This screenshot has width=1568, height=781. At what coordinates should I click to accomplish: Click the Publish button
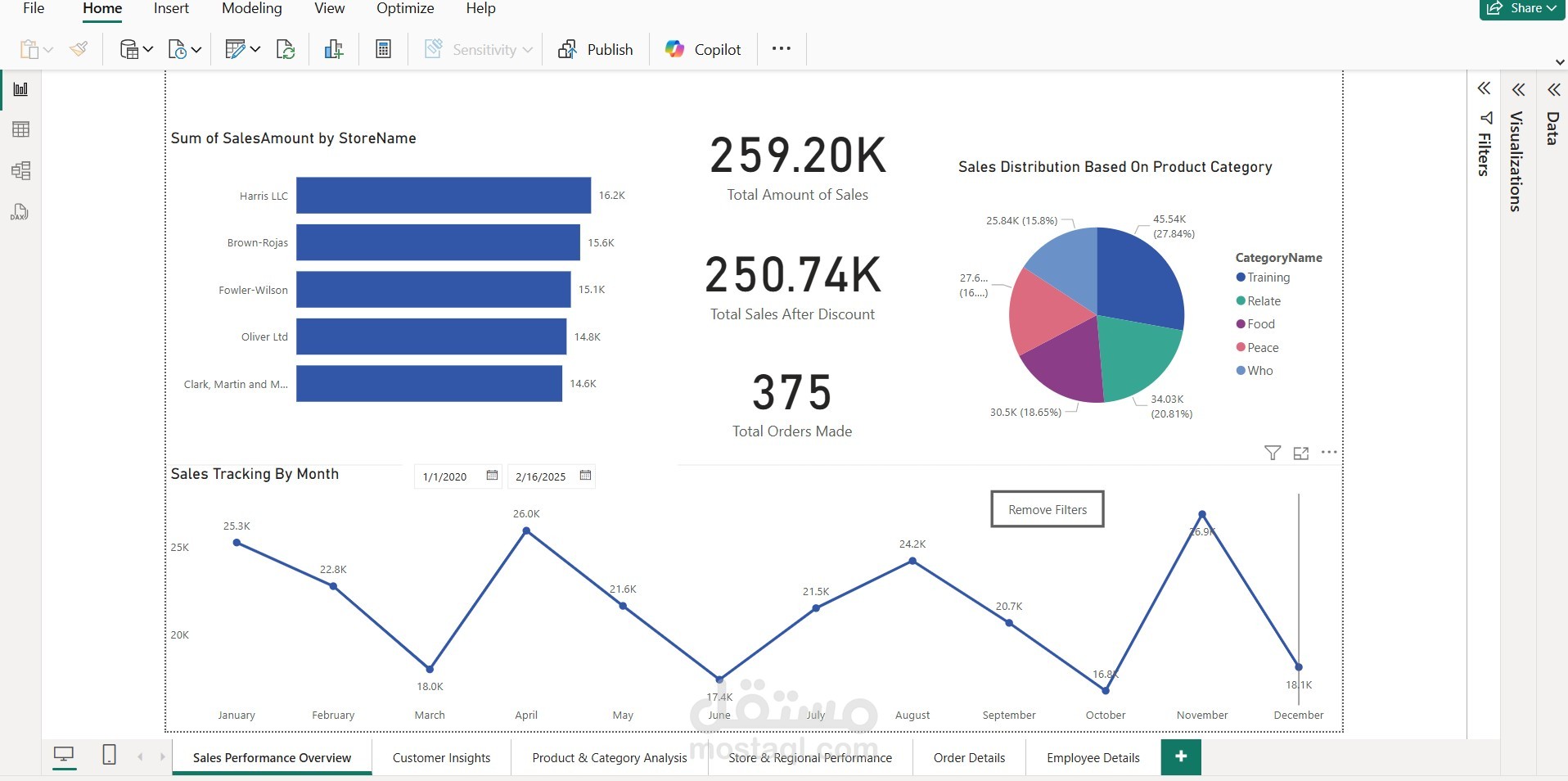[595, 49]
